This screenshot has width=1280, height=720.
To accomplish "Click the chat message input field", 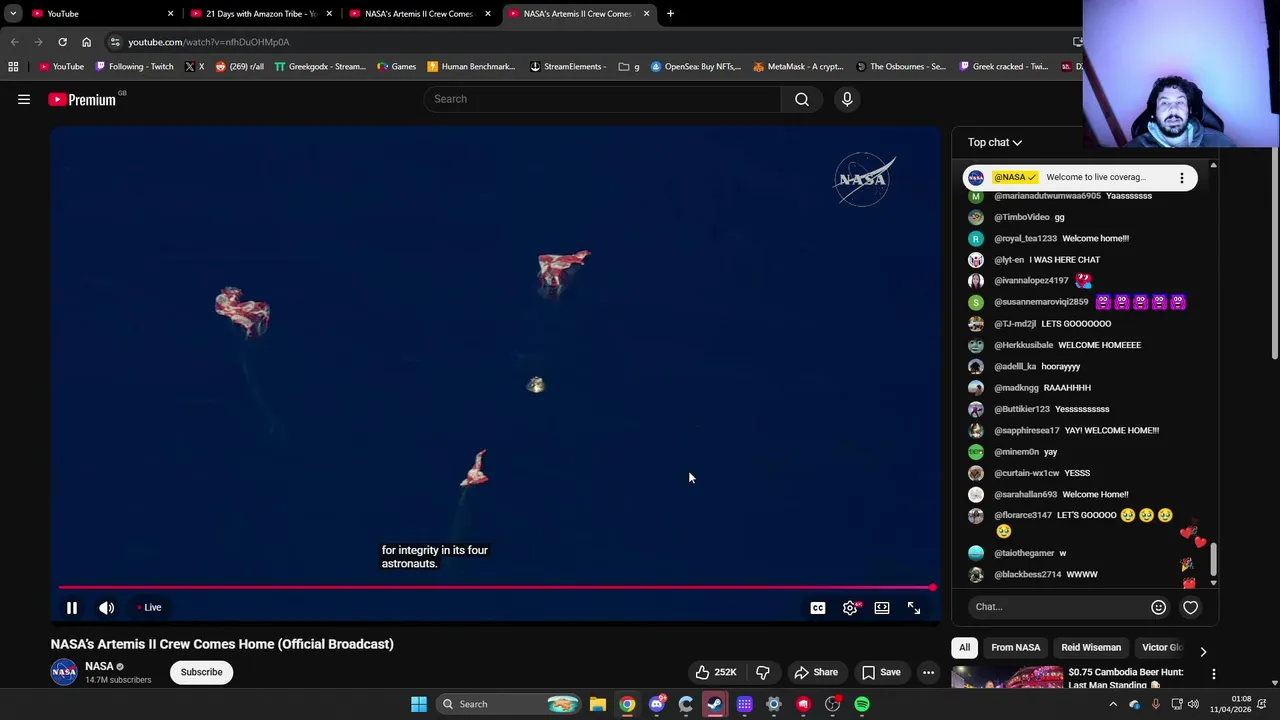I will (1060, 607).
